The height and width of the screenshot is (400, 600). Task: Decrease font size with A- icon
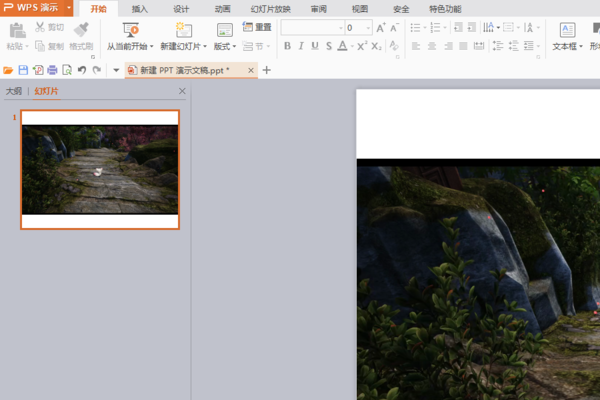394,28
